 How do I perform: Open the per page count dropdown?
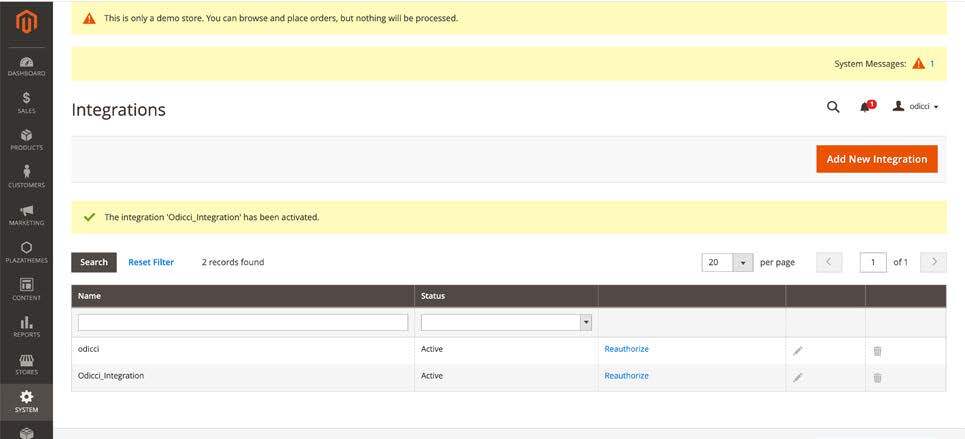pyautogui.click(x=742, y=262)
